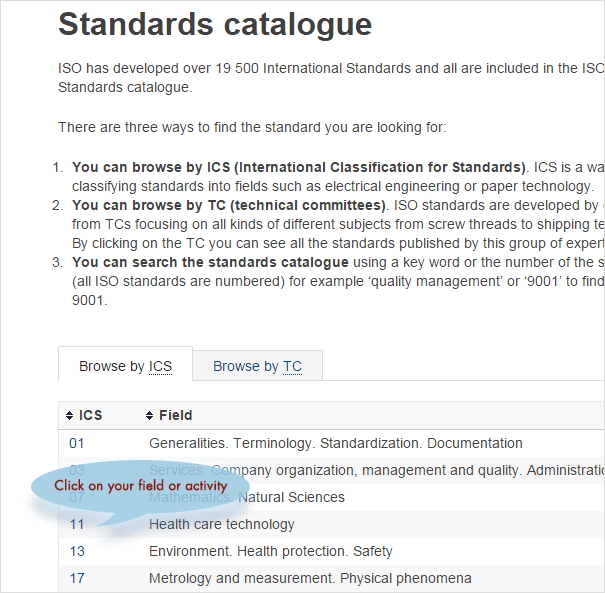Select ICS code 13 in the table
The image size is (605, 593).
77,551
